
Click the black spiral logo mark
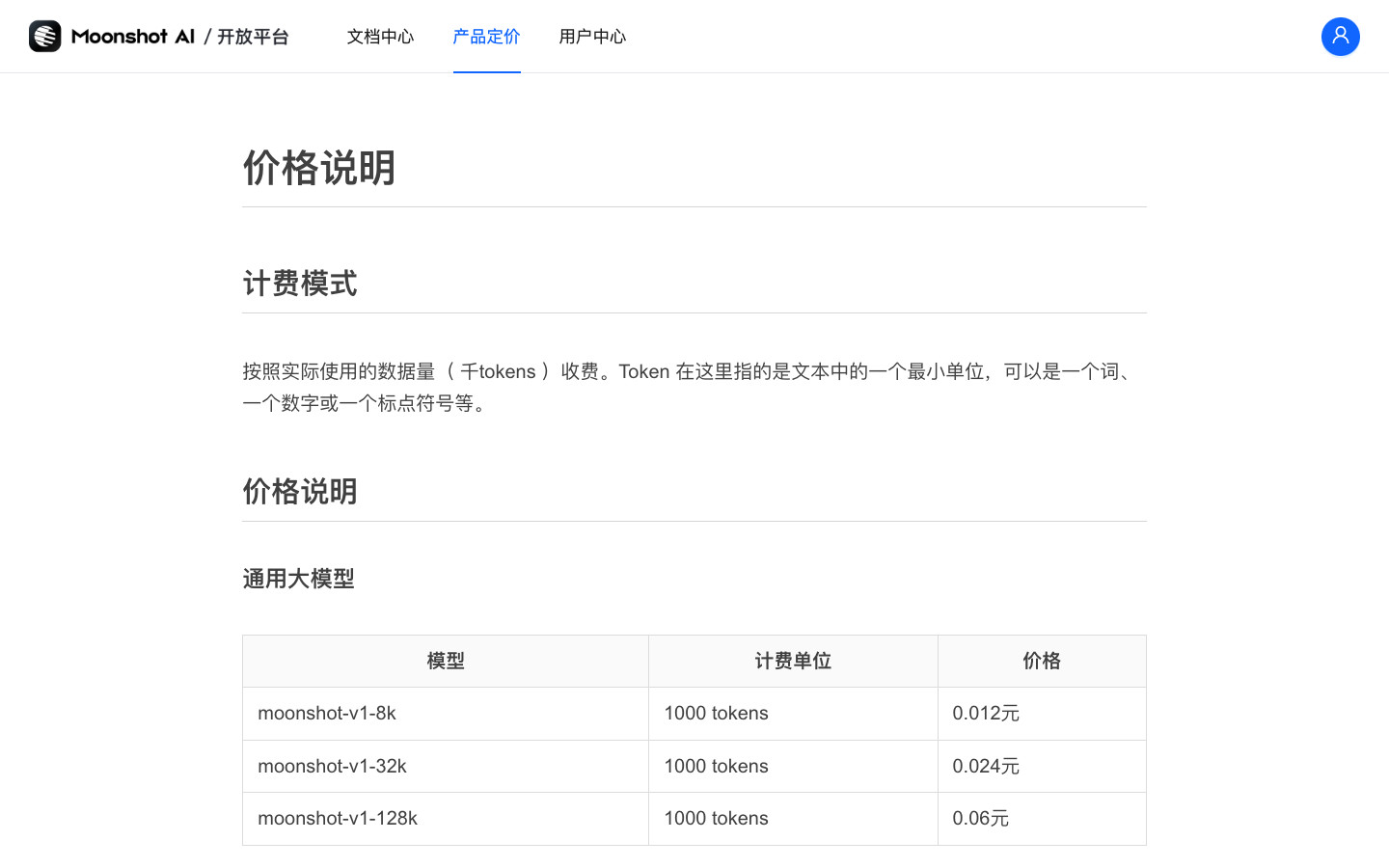pyautogui.click(x=44, y=36)
